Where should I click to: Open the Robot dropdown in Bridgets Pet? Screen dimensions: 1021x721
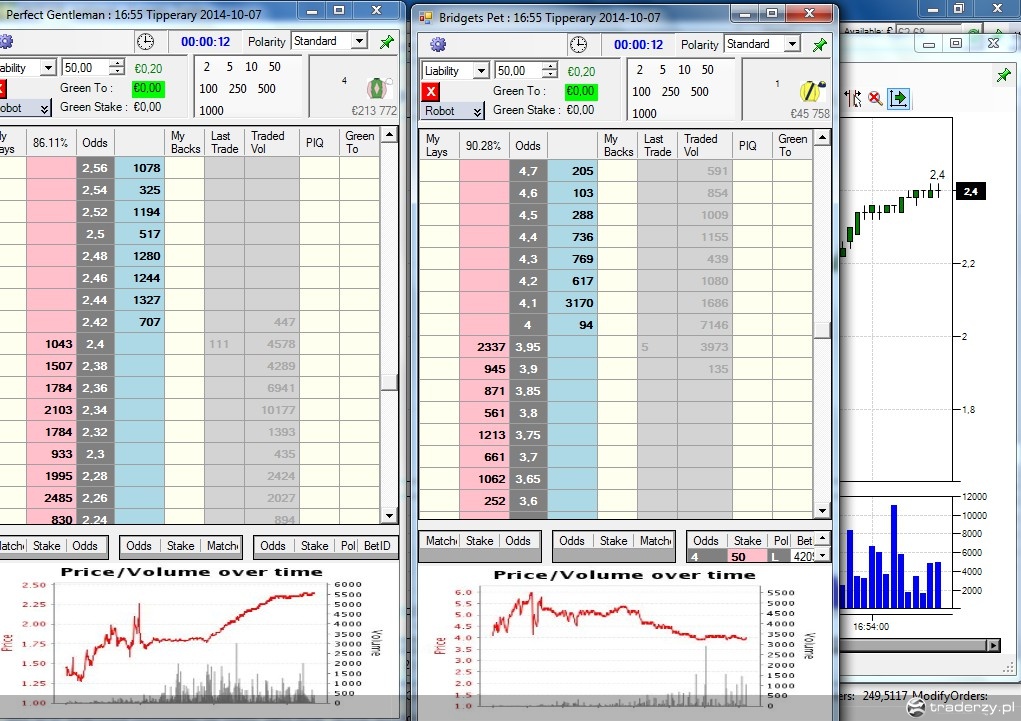coord(453,111)
